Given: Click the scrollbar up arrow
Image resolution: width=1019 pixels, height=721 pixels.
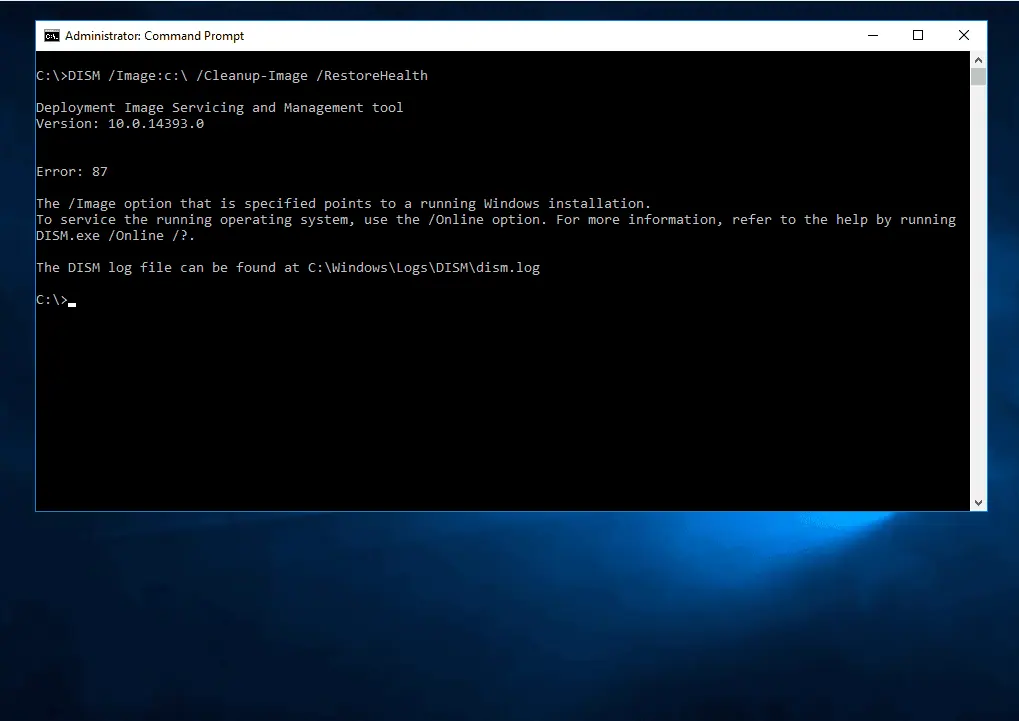Looking at the screenshot, I should click(978, 60).
